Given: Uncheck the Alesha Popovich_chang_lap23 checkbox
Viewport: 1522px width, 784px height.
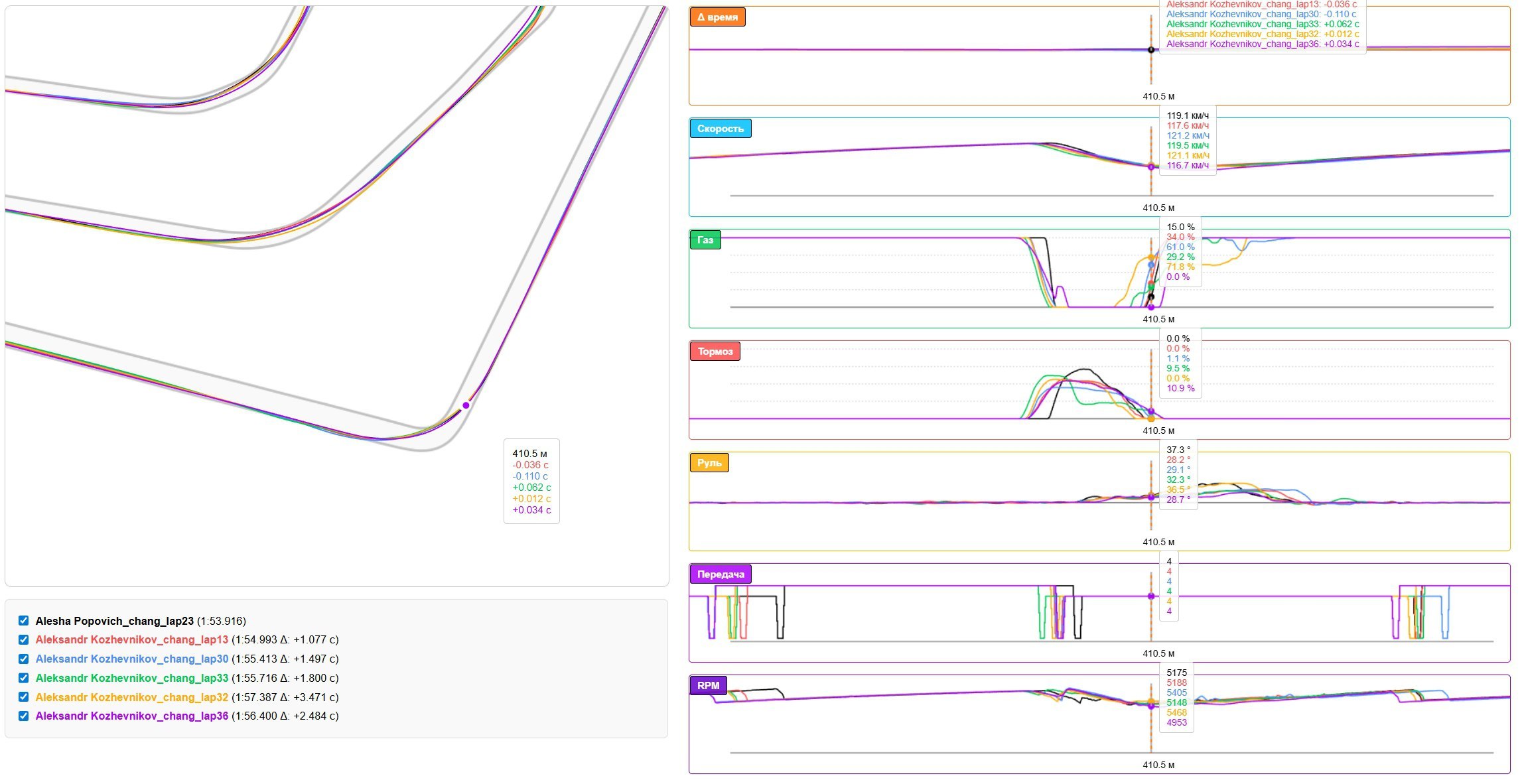Looking at the screenshot, I should point(24,621).
